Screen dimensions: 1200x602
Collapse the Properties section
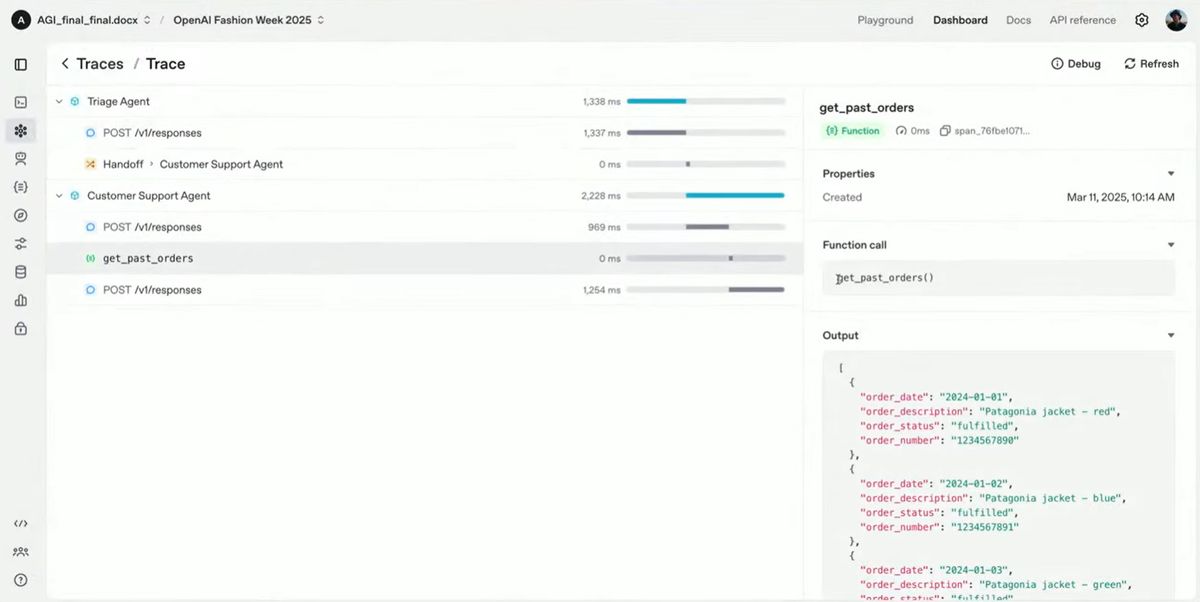(x=1171, y=174)
